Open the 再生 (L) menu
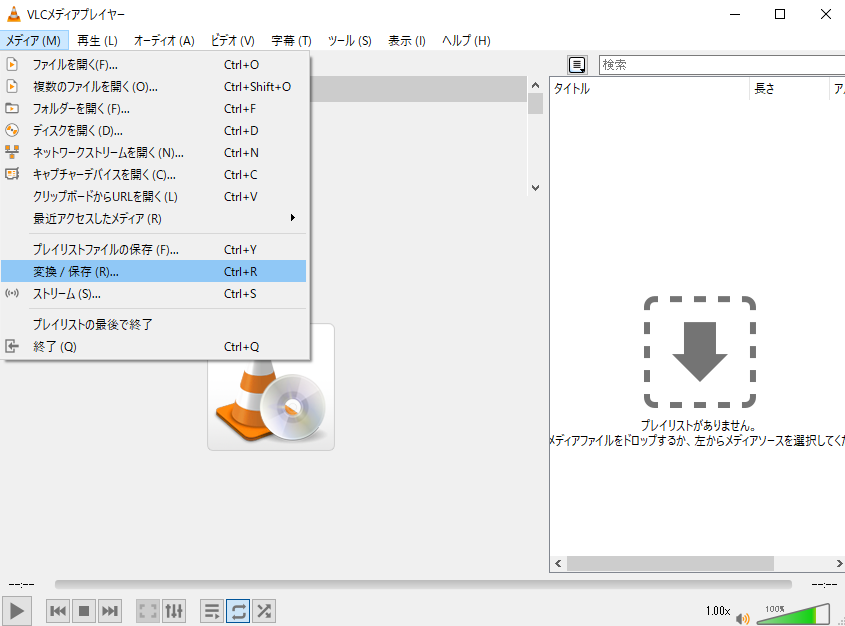Viewport: 845px width, 626px height. [97, 40]
